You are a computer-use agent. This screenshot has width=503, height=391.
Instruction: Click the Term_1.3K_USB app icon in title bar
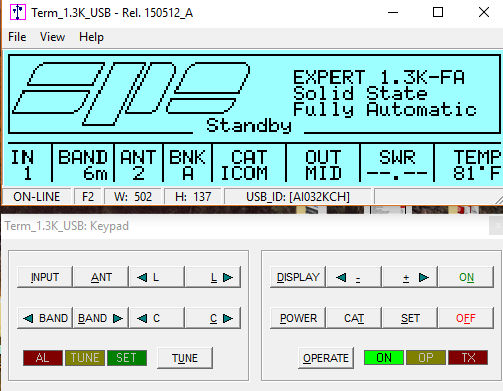(18, 13)
